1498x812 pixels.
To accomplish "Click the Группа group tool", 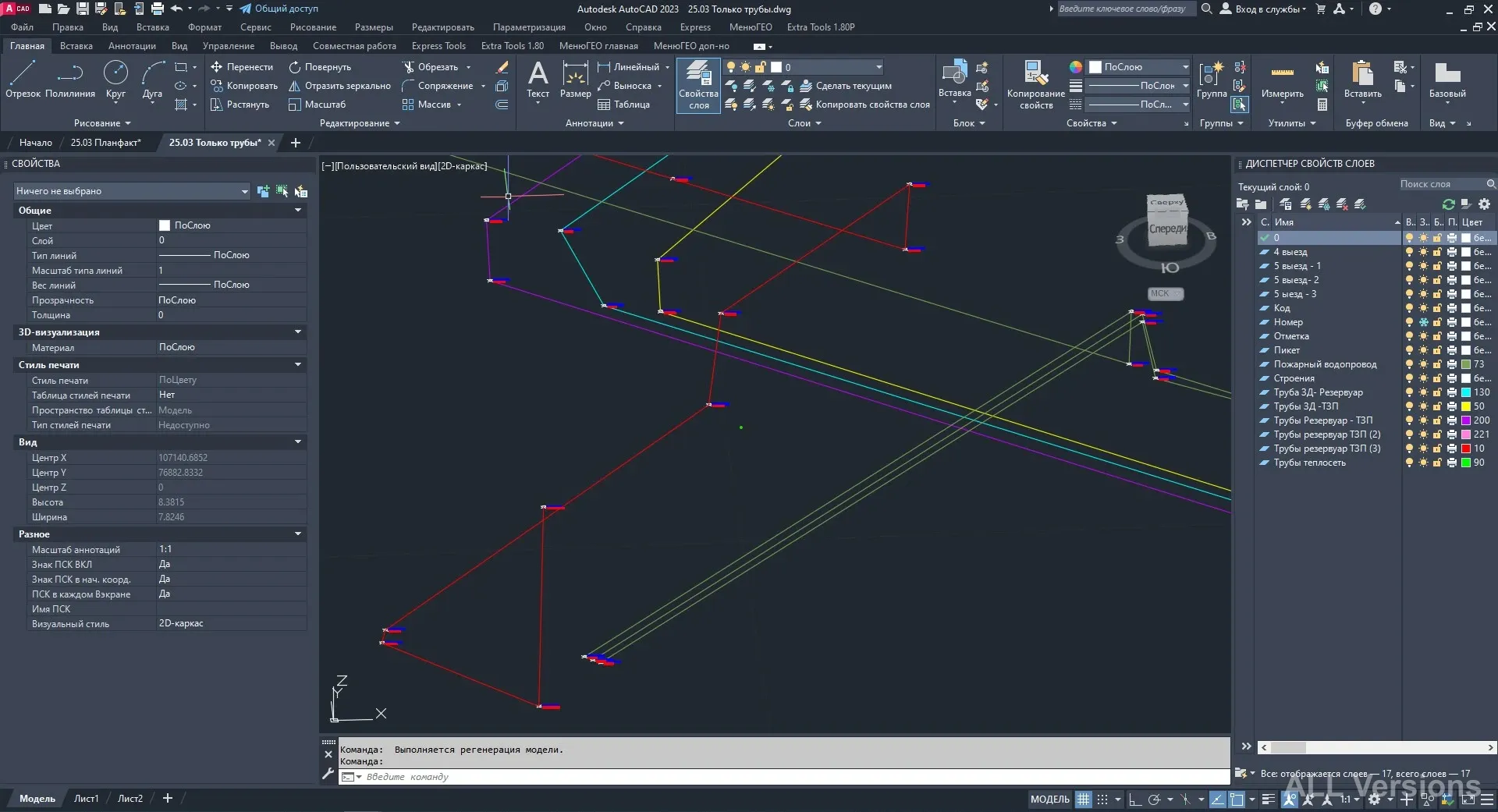I will pyautogui.click(x=1212, y=80).
